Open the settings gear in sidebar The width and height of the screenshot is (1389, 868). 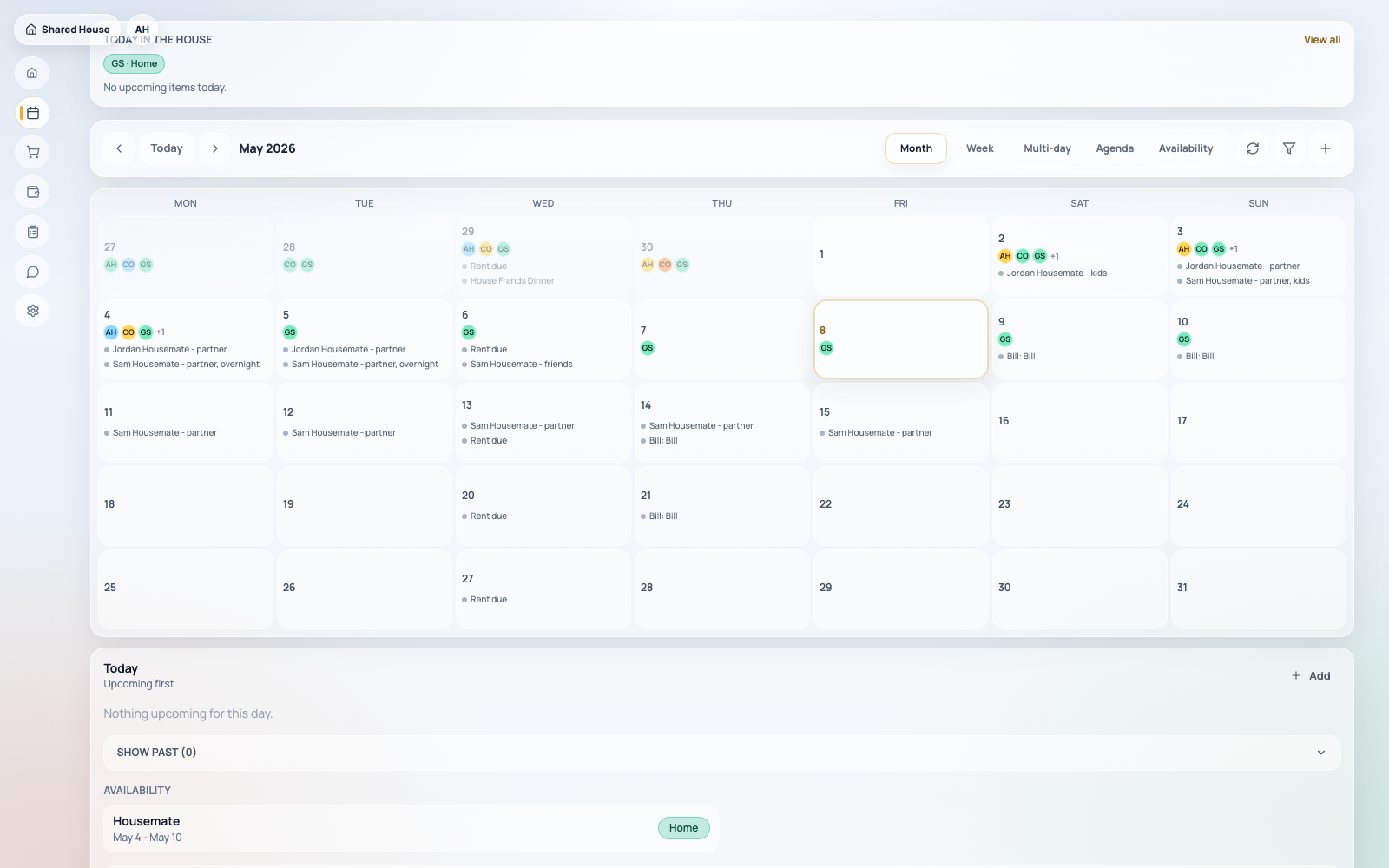32,311
